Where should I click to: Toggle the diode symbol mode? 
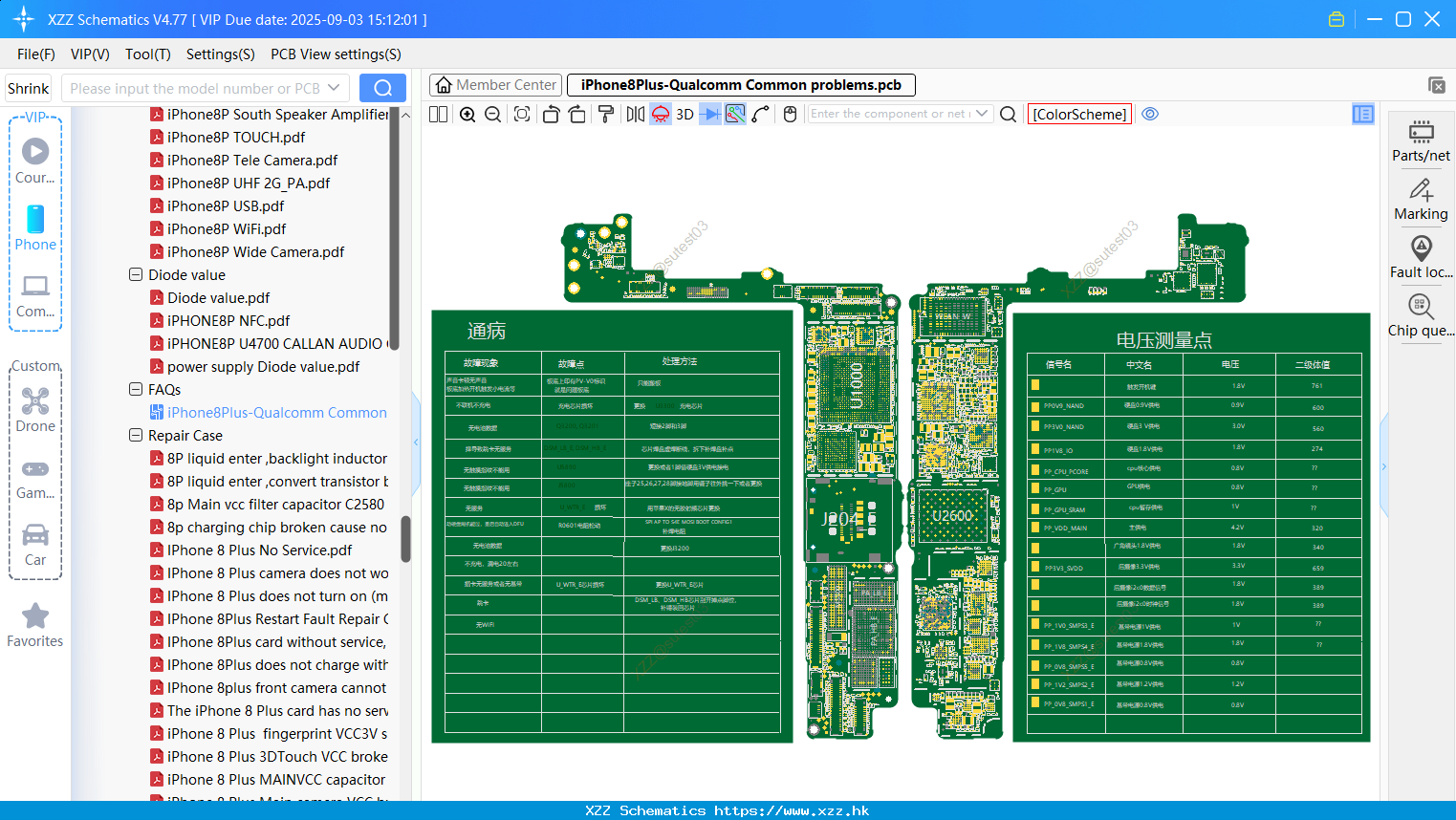point(710,114)
